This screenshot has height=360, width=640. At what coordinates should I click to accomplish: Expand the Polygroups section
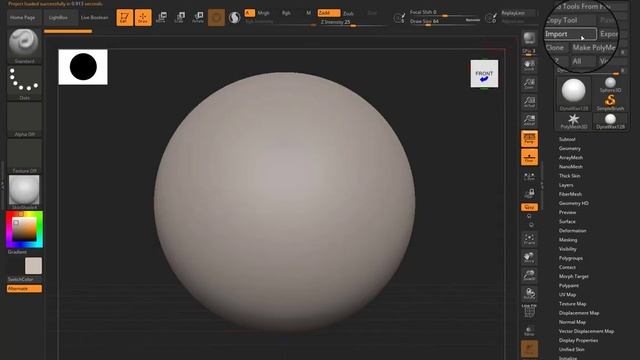pos(571,258)
